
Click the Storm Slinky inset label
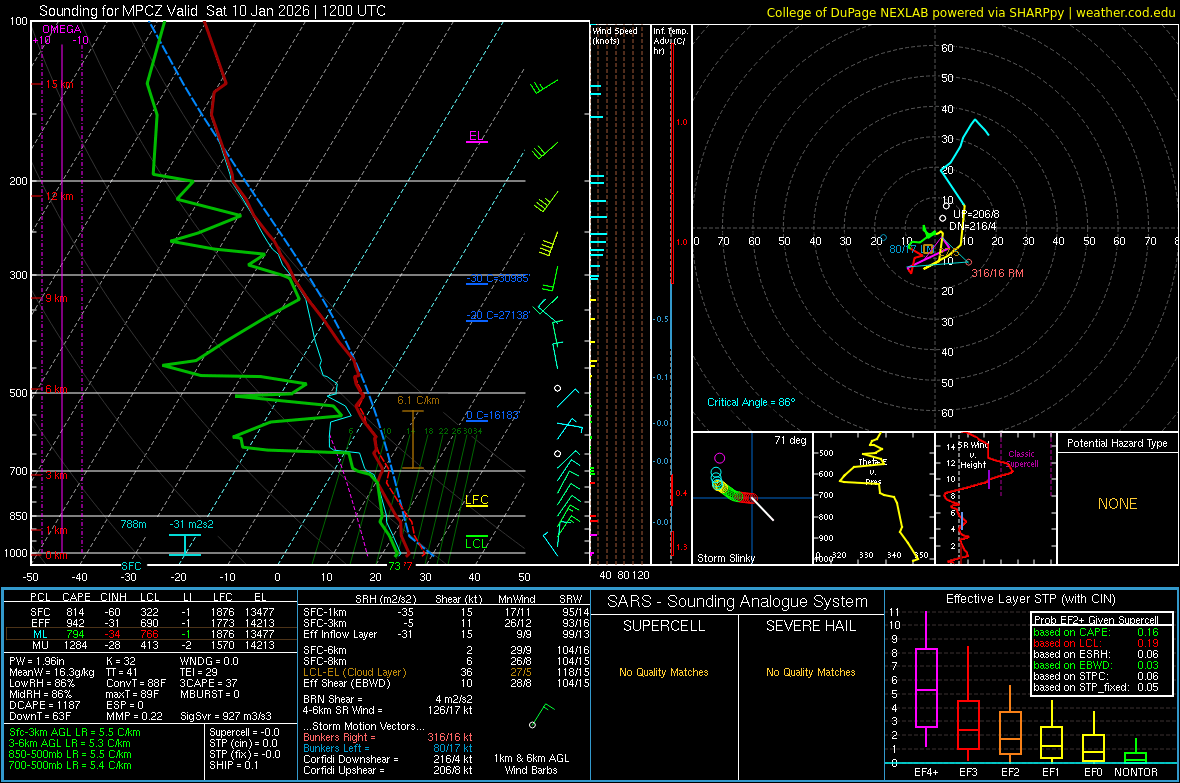[725, 558]
